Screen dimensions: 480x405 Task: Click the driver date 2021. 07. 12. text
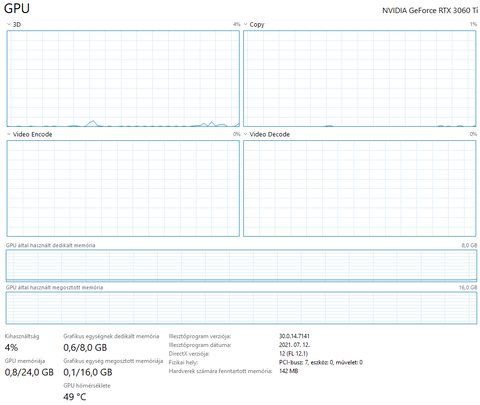coord(294,345)
